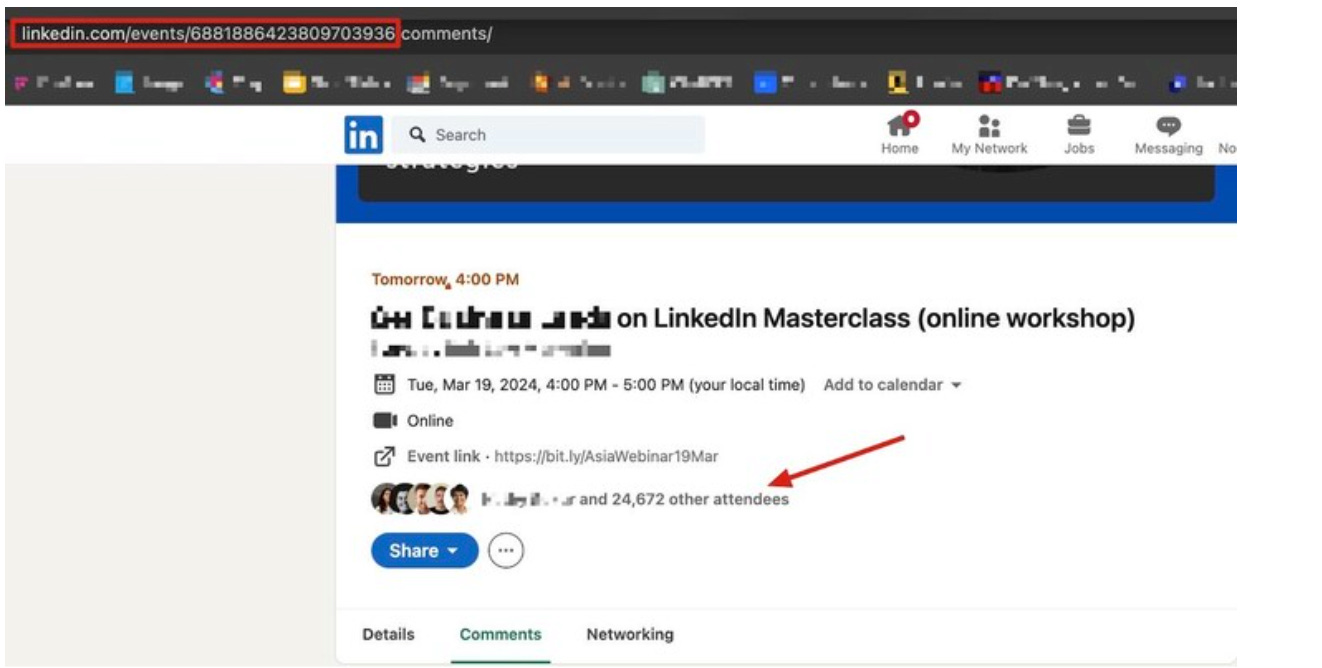
Task: Open the first bookmark in bookmarks bar
Action: tap(55, 85)
